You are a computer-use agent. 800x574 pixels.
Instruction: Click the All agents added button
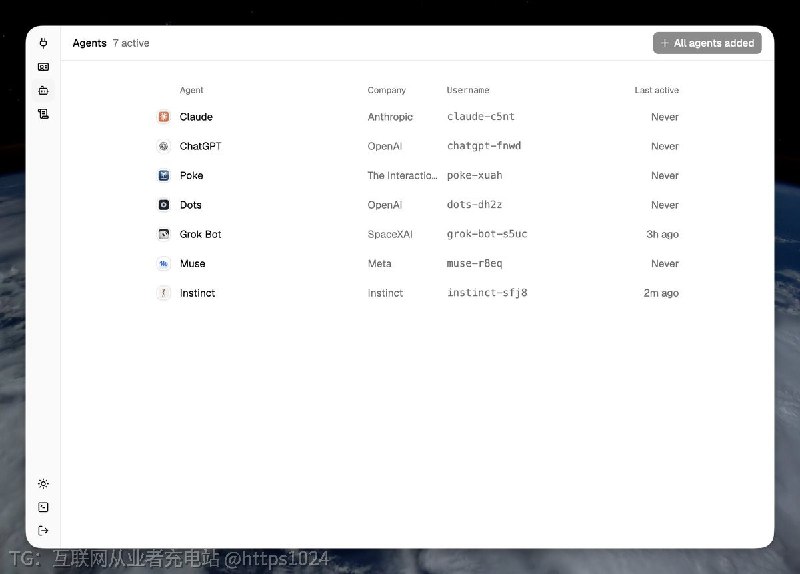coord(707,43)
